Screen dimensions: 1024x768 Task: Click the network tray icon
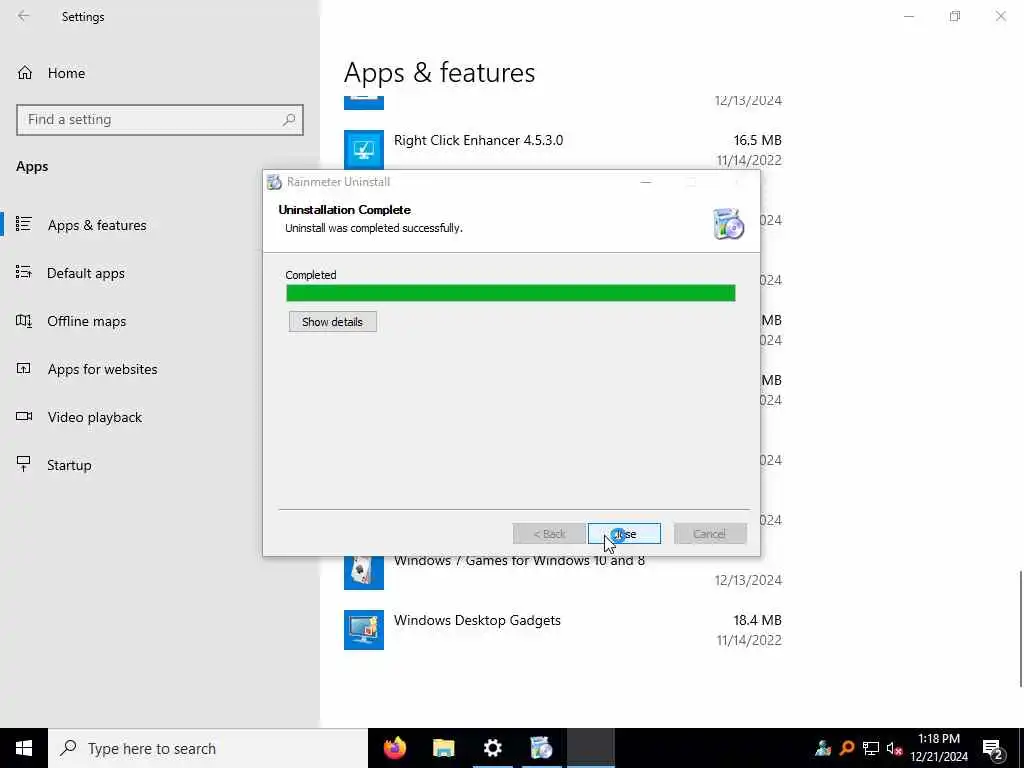pos(871,748)
